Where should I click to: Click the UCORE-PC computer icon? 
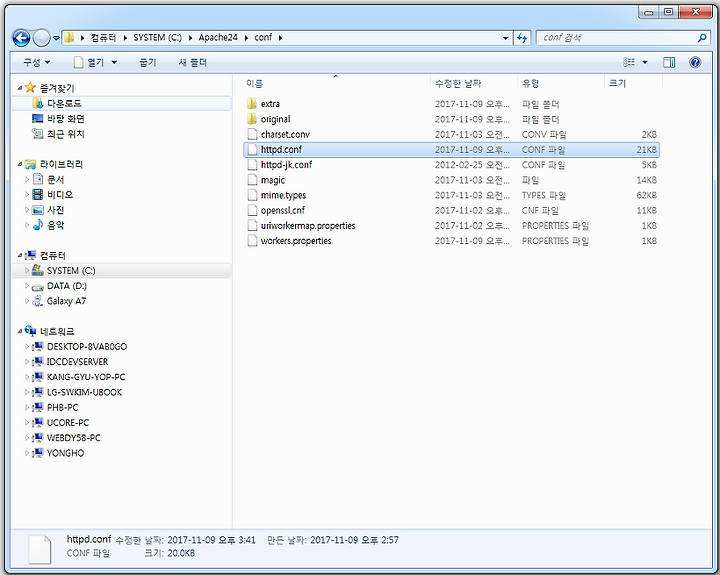click(x=38, y=423)
